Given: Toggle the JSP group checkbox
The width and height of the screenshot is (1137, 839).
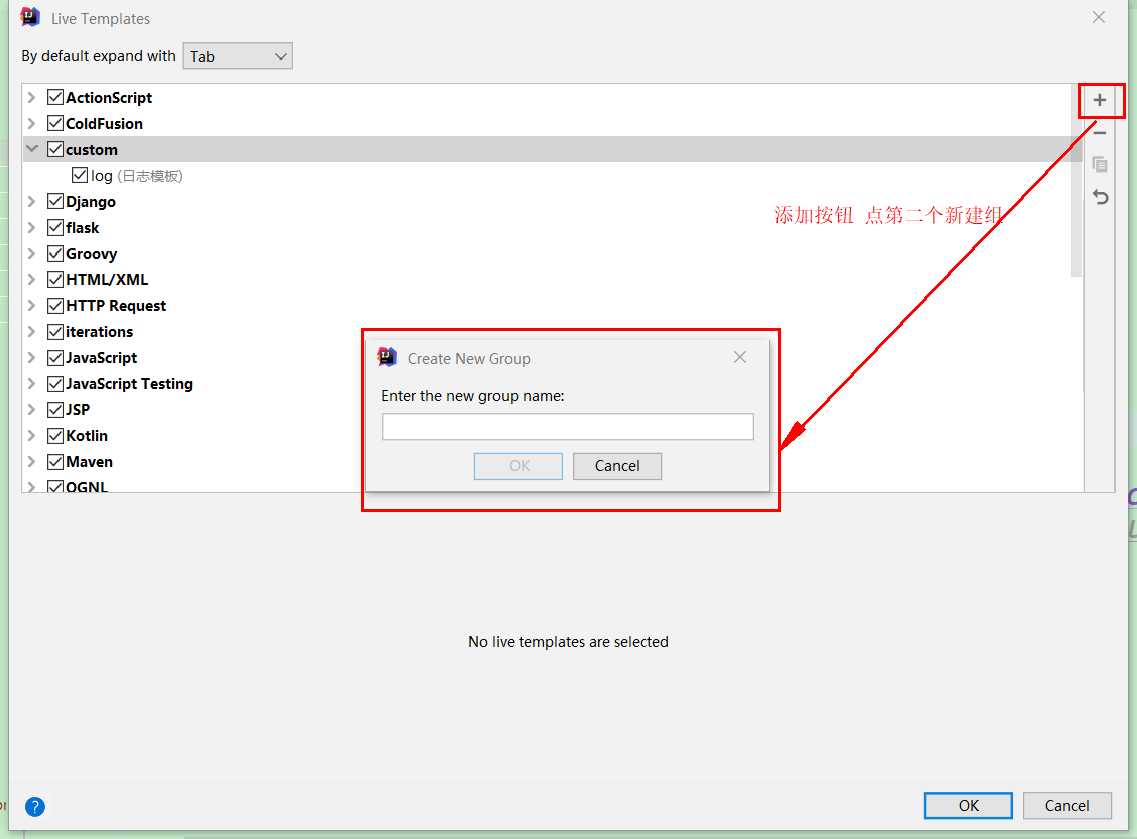Looking at the screenshot, I should [55, 410].
